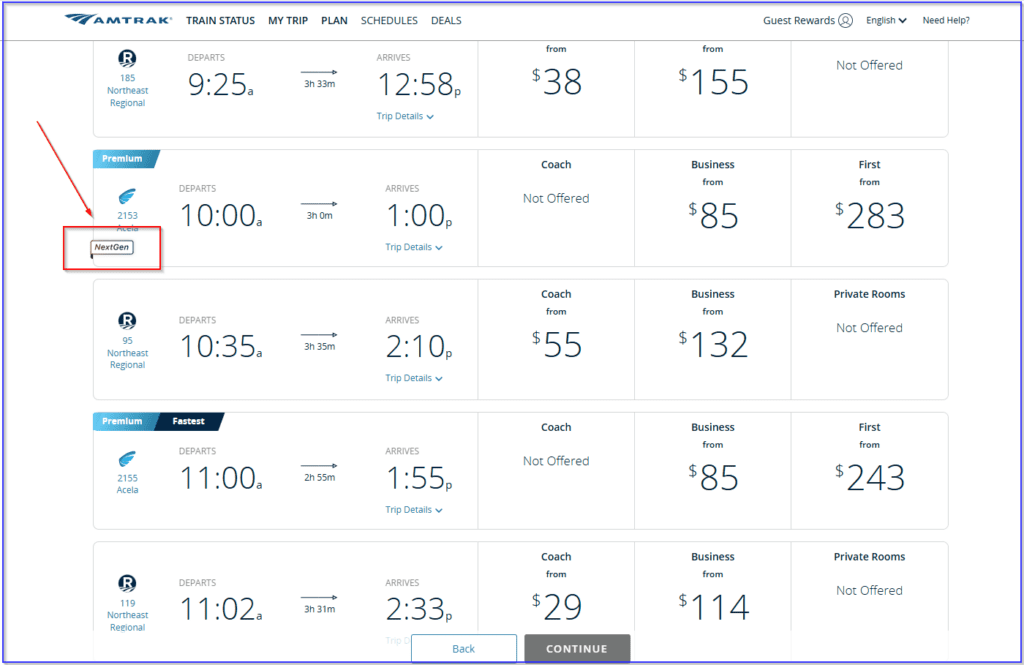Screen dimensions: 1024x665
Task: Click the 12:58p arrival time
Action: [419, 84]
